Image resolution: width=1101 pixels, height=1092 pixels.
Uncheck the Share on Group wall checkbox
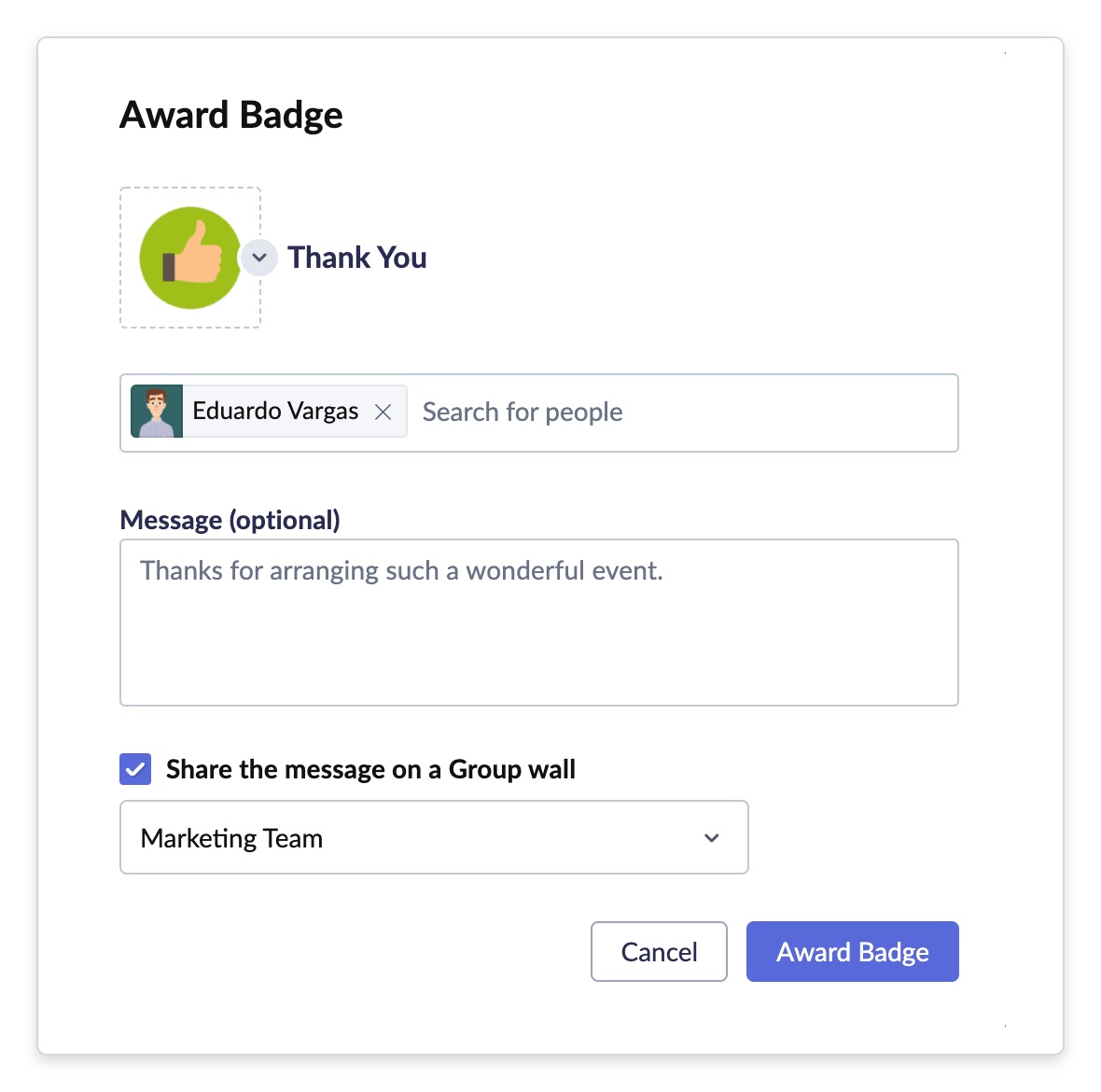[135, 769]
